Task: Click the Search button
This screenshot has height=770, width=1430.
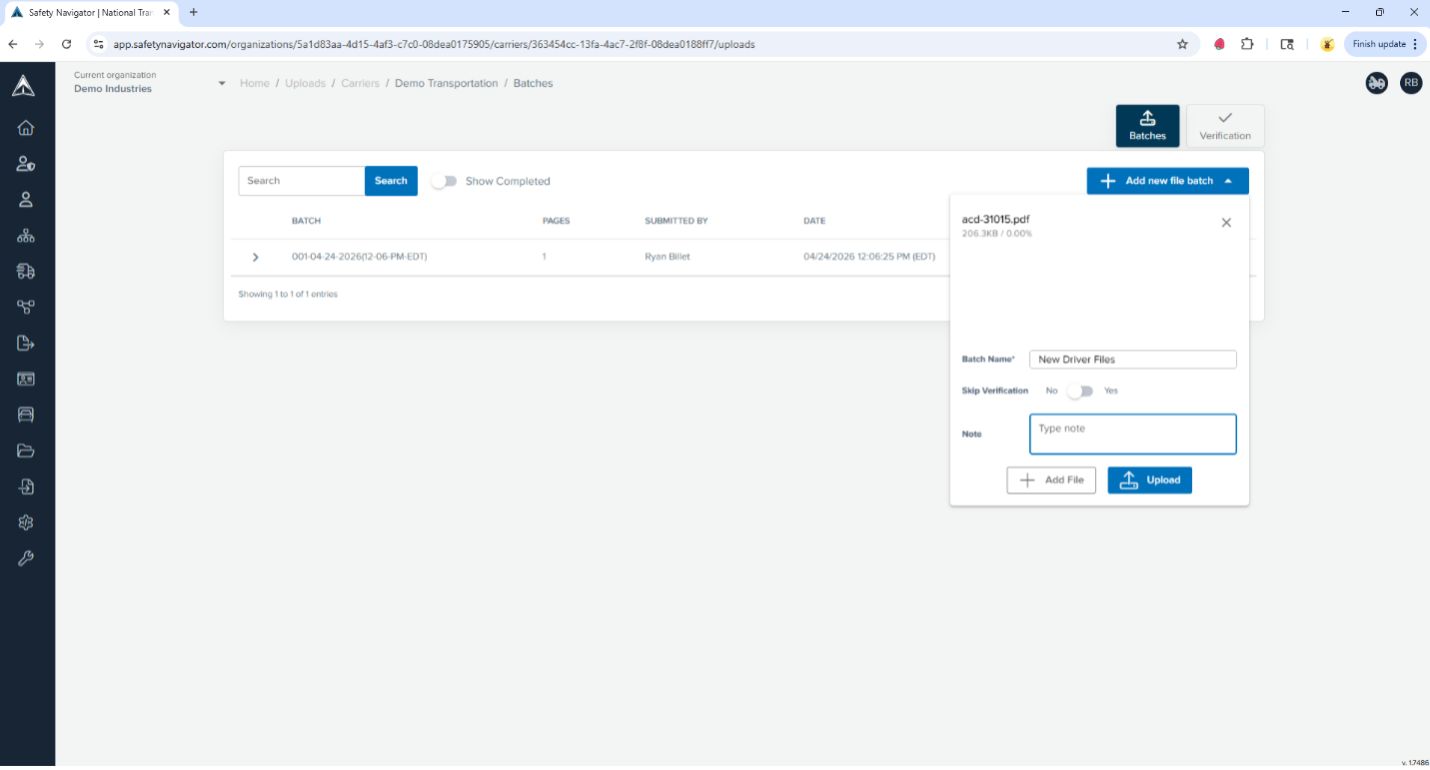Action: click(x=391, y=181)
